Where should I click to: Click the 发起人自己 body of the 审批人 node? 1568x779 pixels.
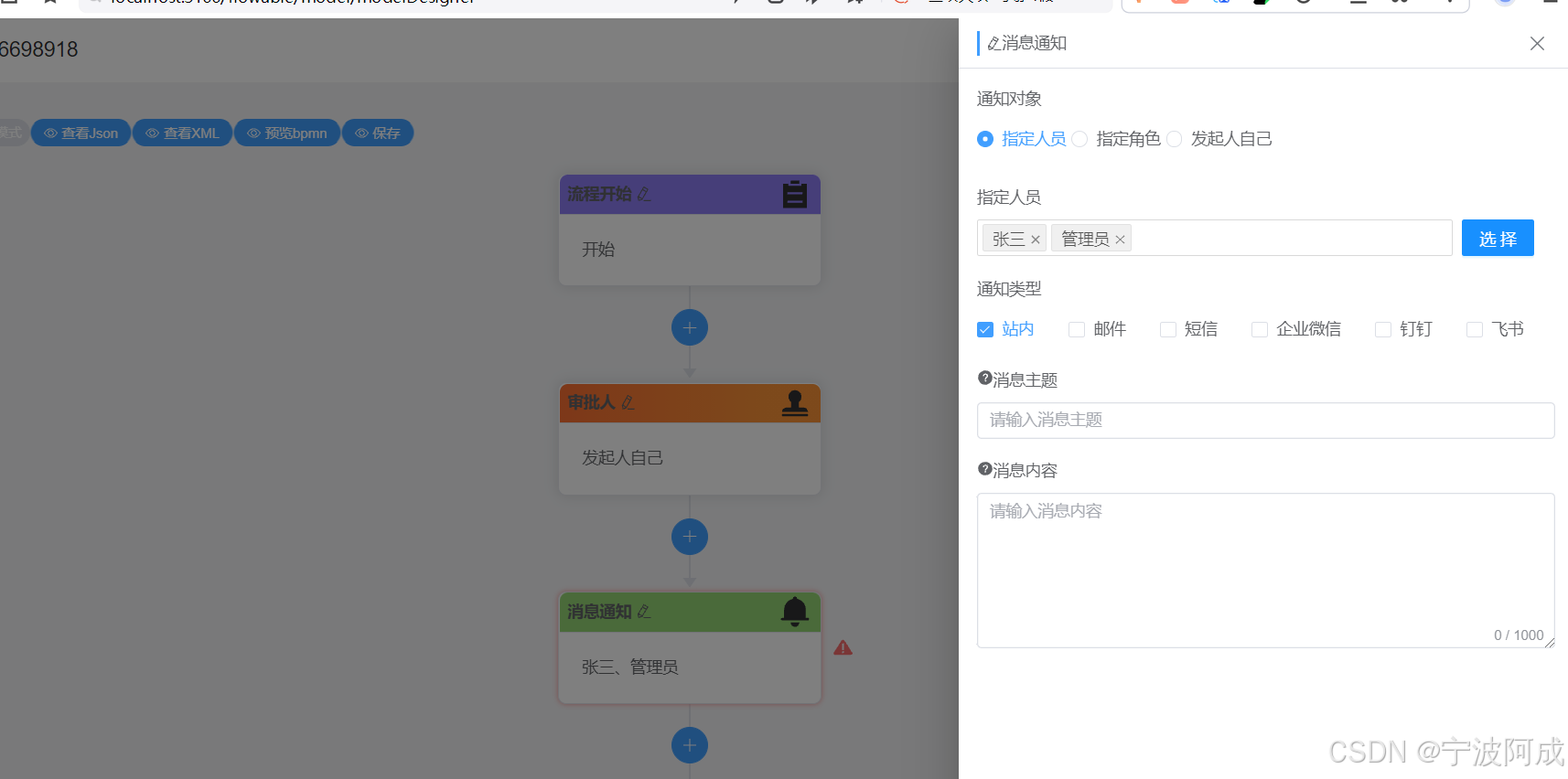pyautogui.click(x=690, y=458)
